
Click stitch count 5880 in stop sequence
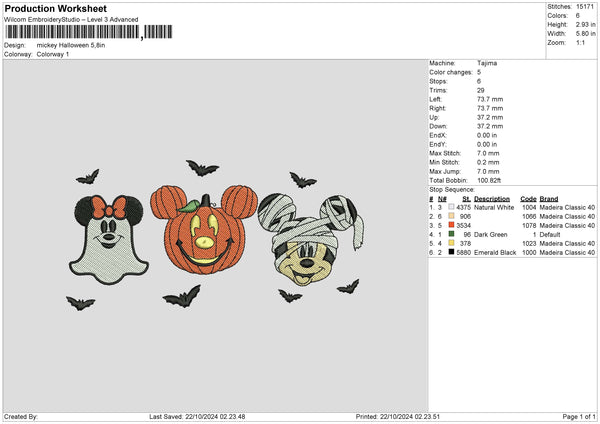tap(463, 253)
